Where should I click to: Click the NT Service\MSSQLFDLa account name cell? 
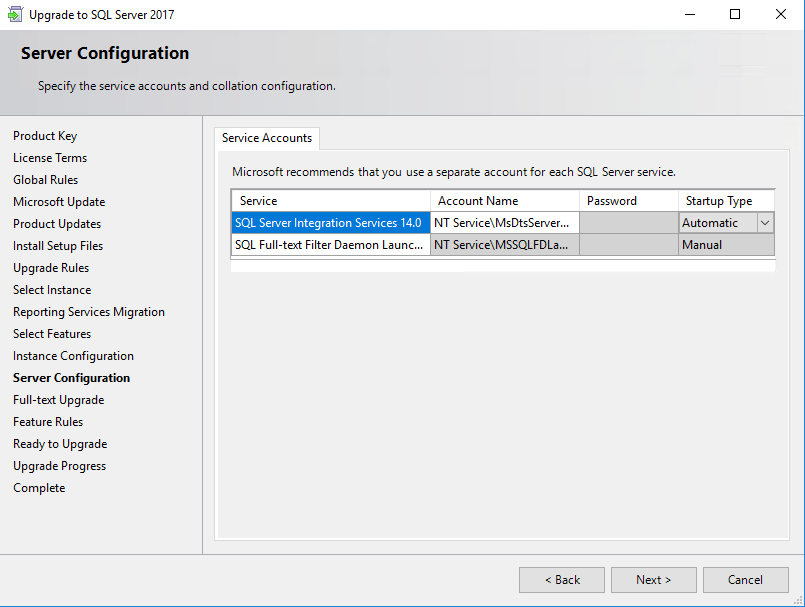pyautogui.click(x=505, y=245)
